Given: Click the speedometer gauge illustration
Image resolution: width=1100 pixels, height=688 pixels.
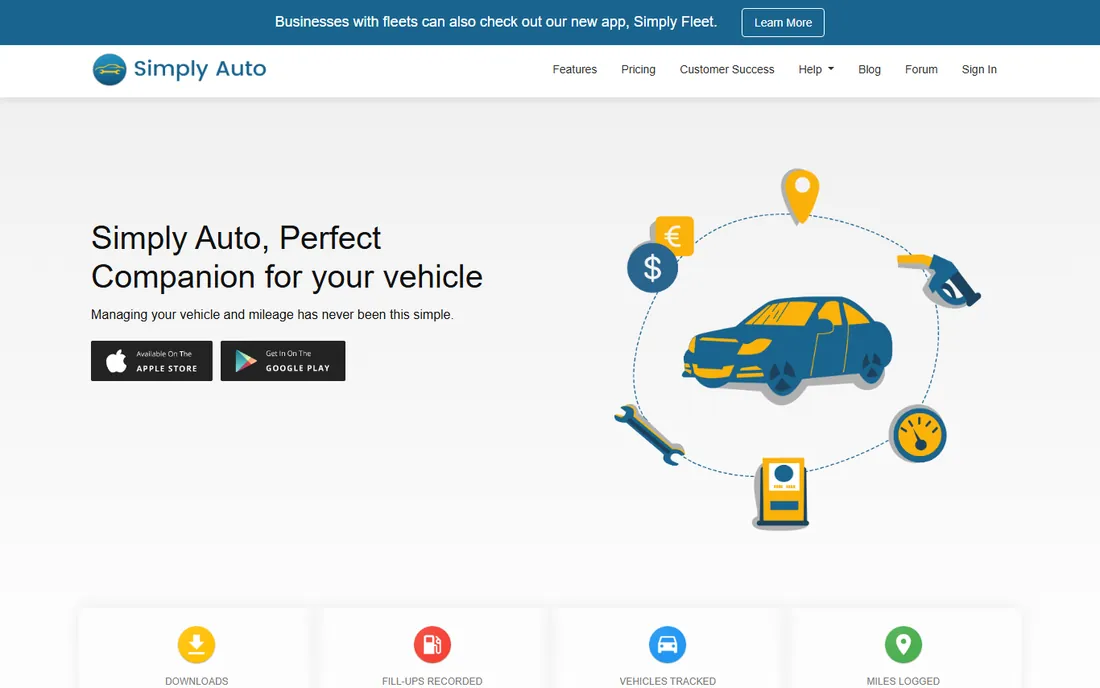Looking at the screenshot, I should pos(918,434).
